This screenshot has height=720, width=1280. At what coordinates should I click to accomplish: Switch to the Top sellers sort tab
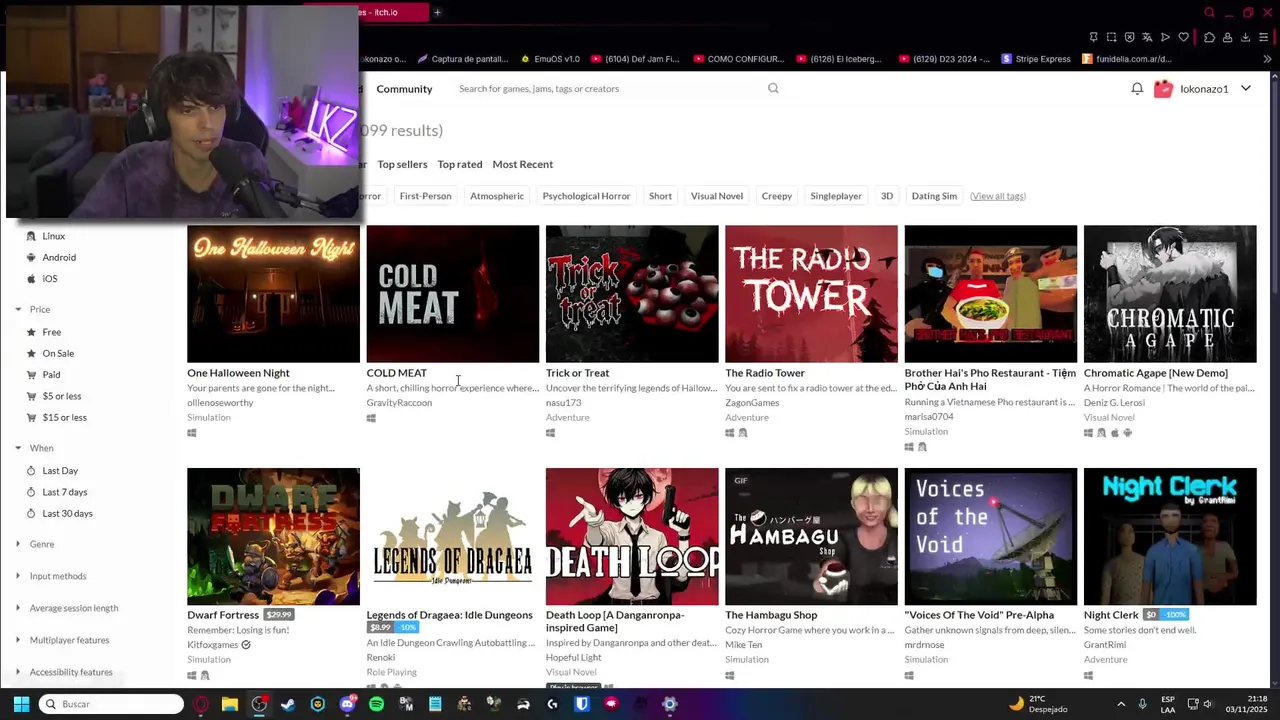point(402,164)
